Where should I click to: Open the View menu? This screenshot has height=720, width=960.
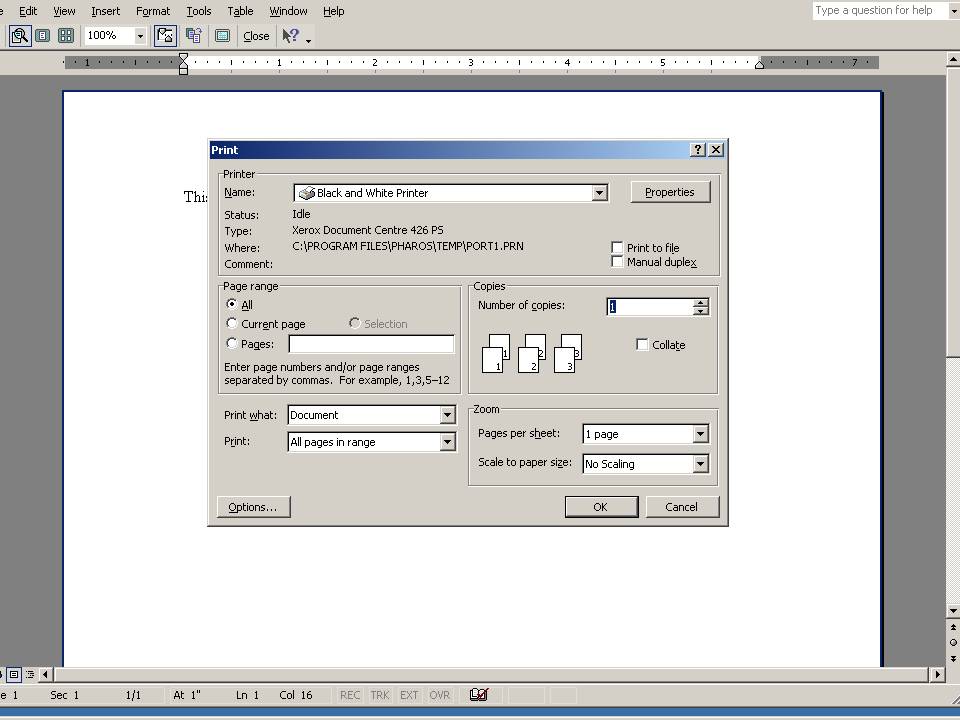[64, 11]
